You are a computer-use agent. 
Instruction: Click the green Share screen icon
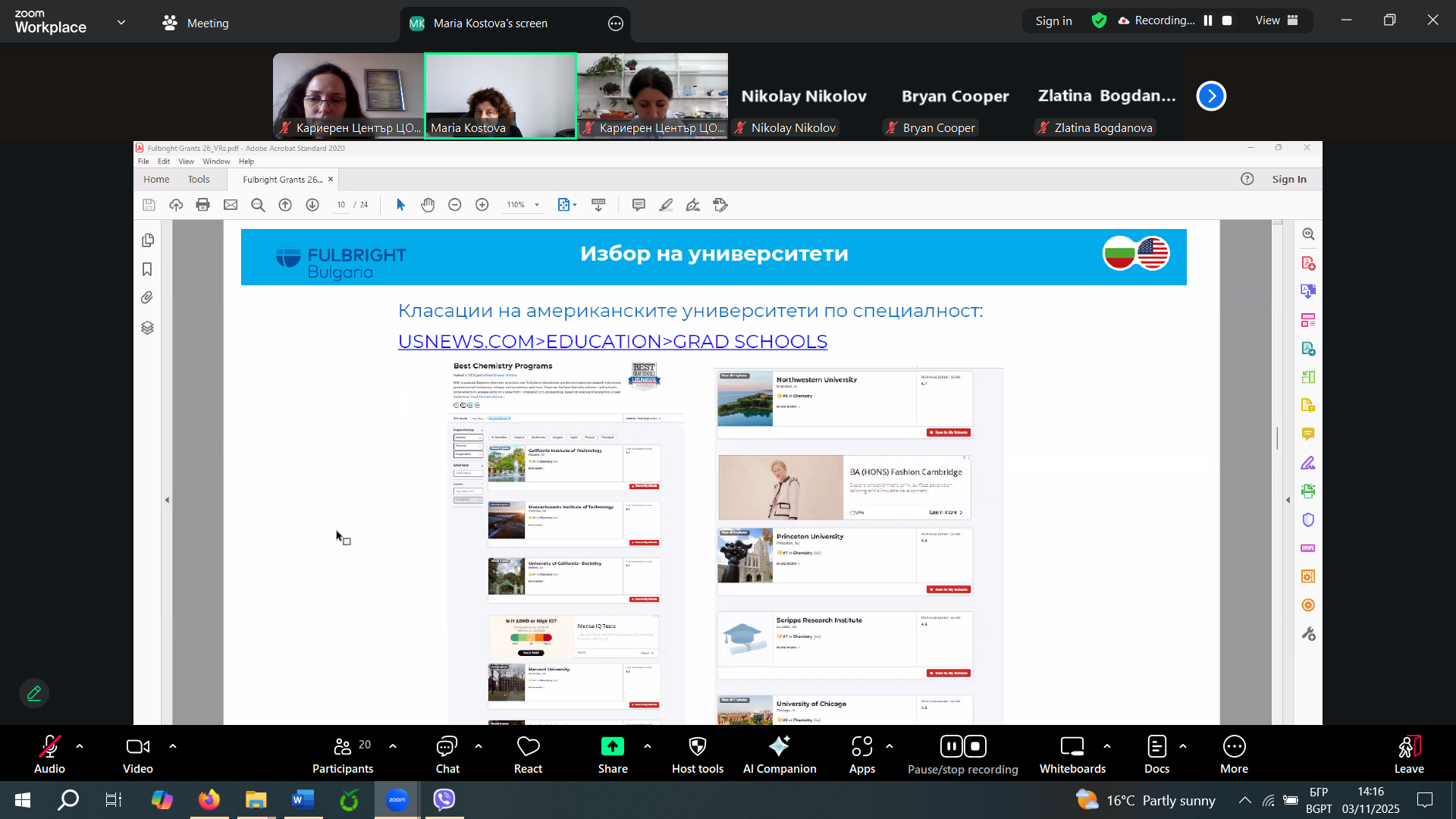[x=612, y=748]
